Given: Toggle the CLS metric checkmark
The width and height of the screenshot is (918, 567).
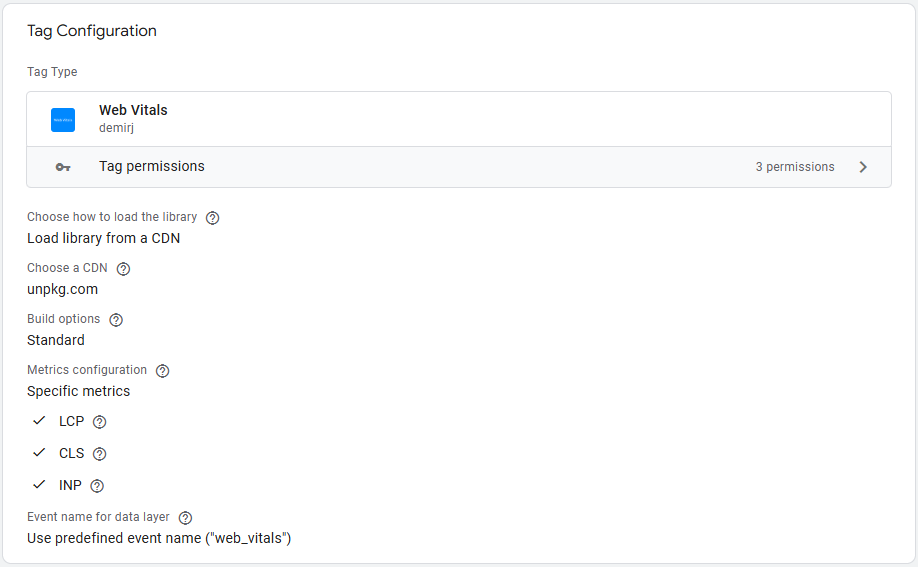Looking at the screenshot, I should click(40, 453).
